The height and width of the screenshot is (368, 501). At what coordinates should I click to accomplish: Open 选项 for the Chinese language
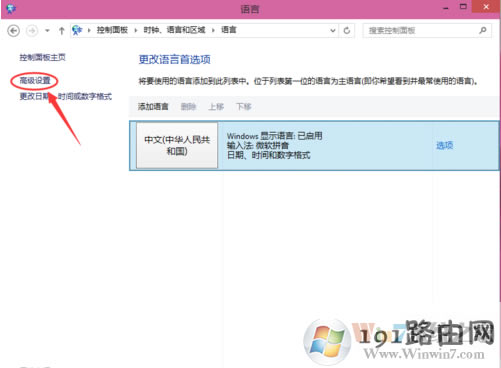click(444, 145)
